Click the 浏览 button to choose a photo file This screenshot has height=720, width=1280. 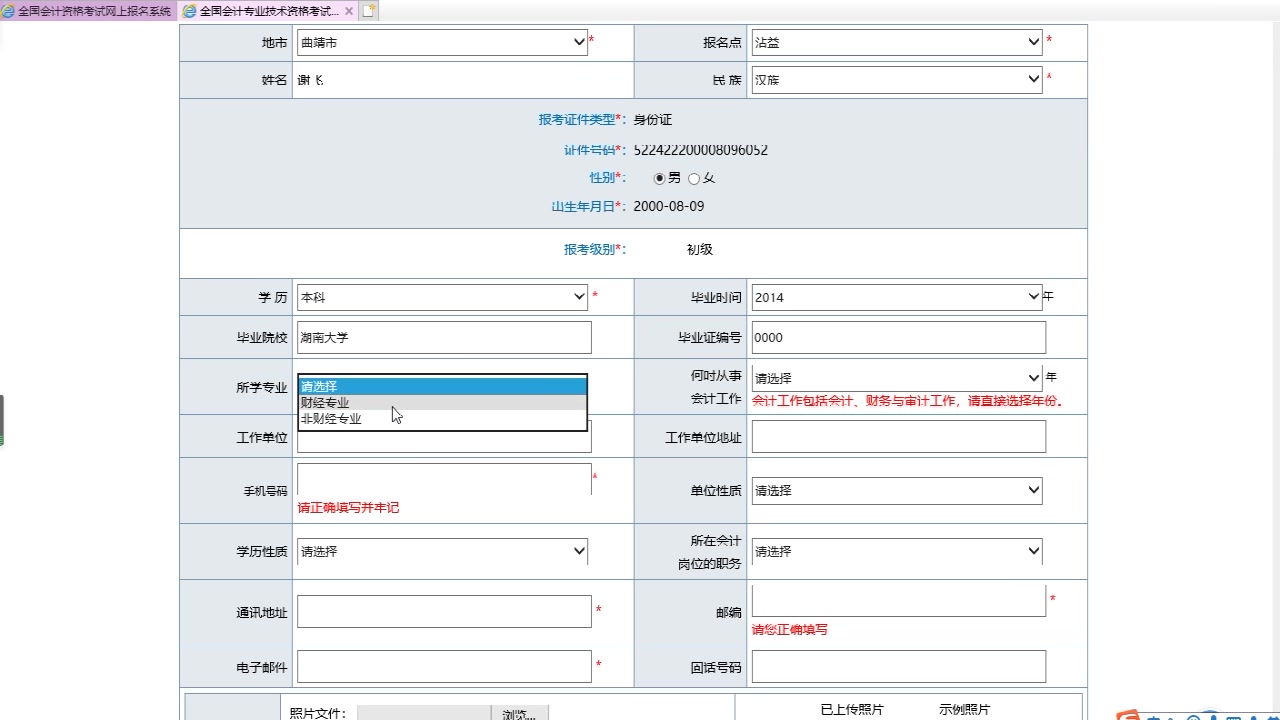pyautogui.click(x=518, y=713)
